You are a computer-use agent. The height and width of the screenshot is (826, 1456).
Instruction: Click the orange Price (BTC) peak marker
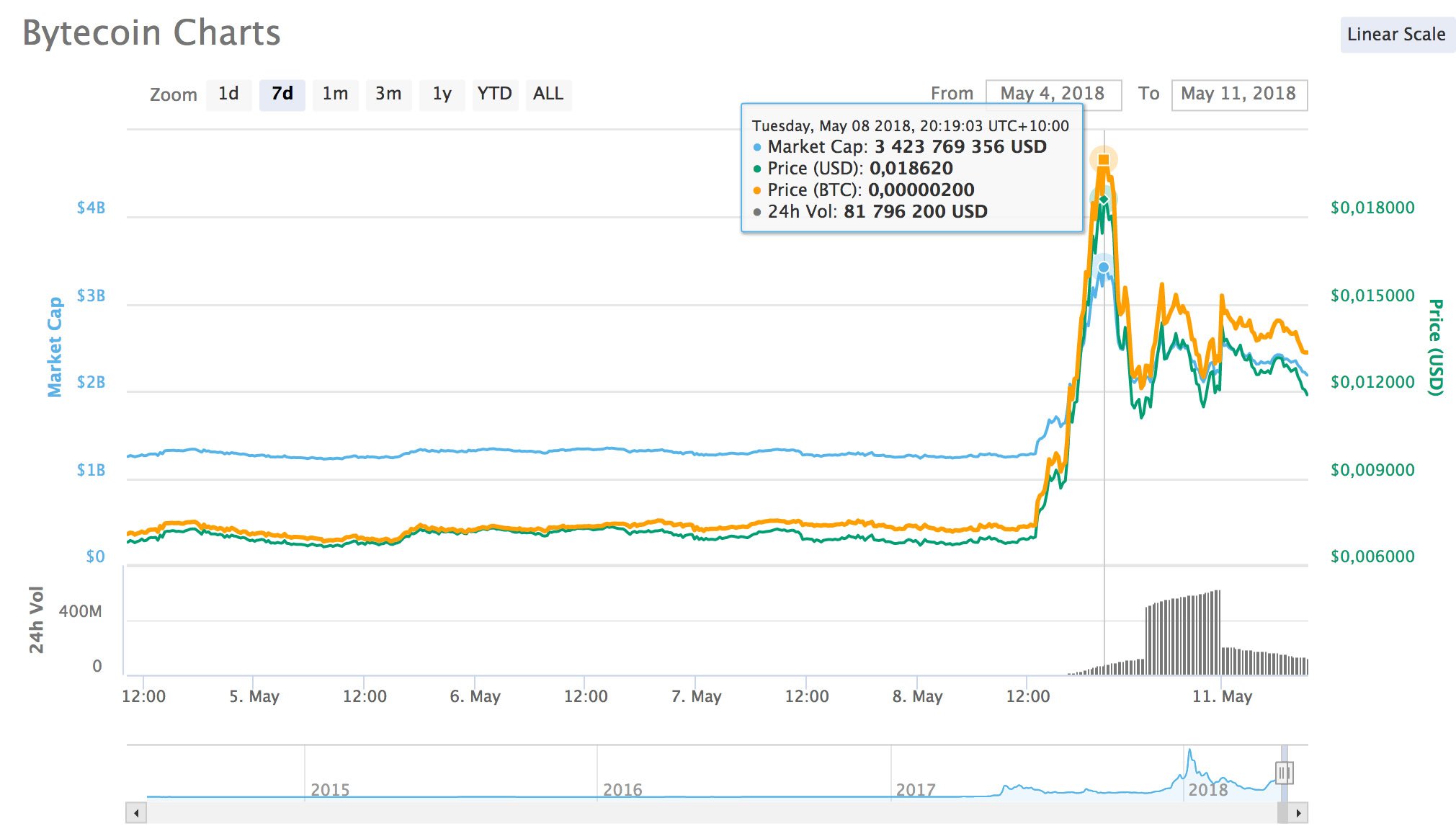(x=1104, y=159)
